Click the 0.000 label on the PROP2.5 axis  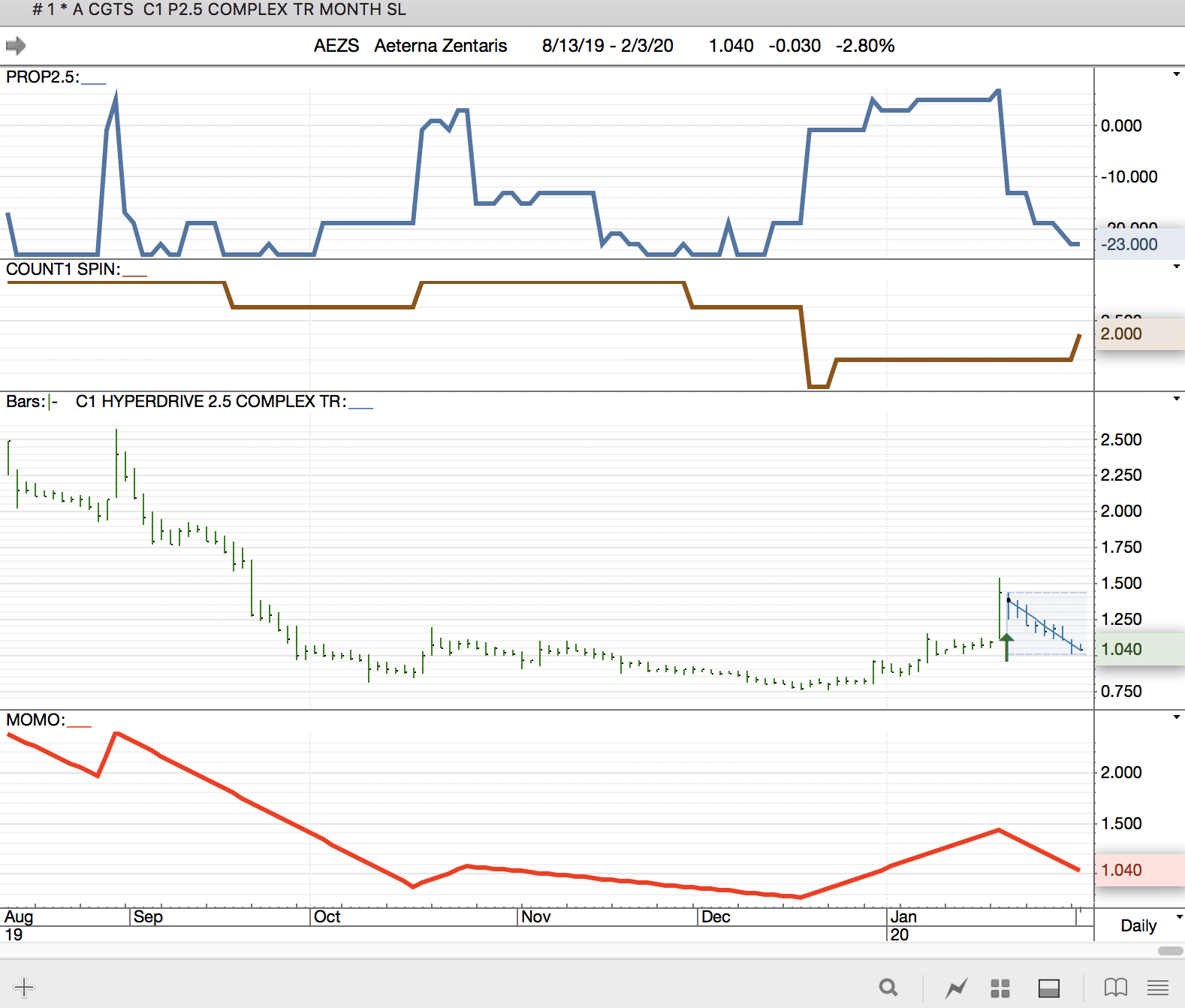1121,126
